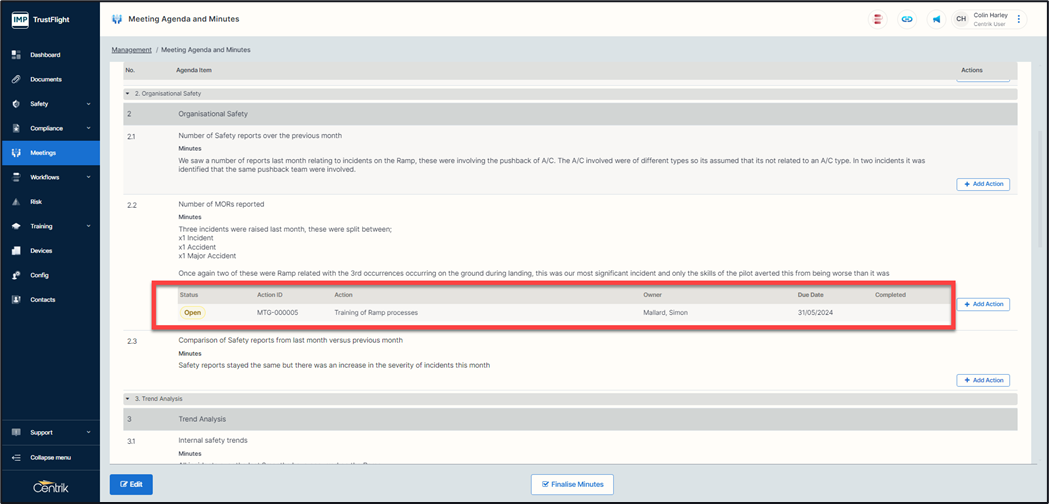This screenshot has width=1049, height=504.
Task: Click the red stacked-bars header icon
Action: point(878,19)
